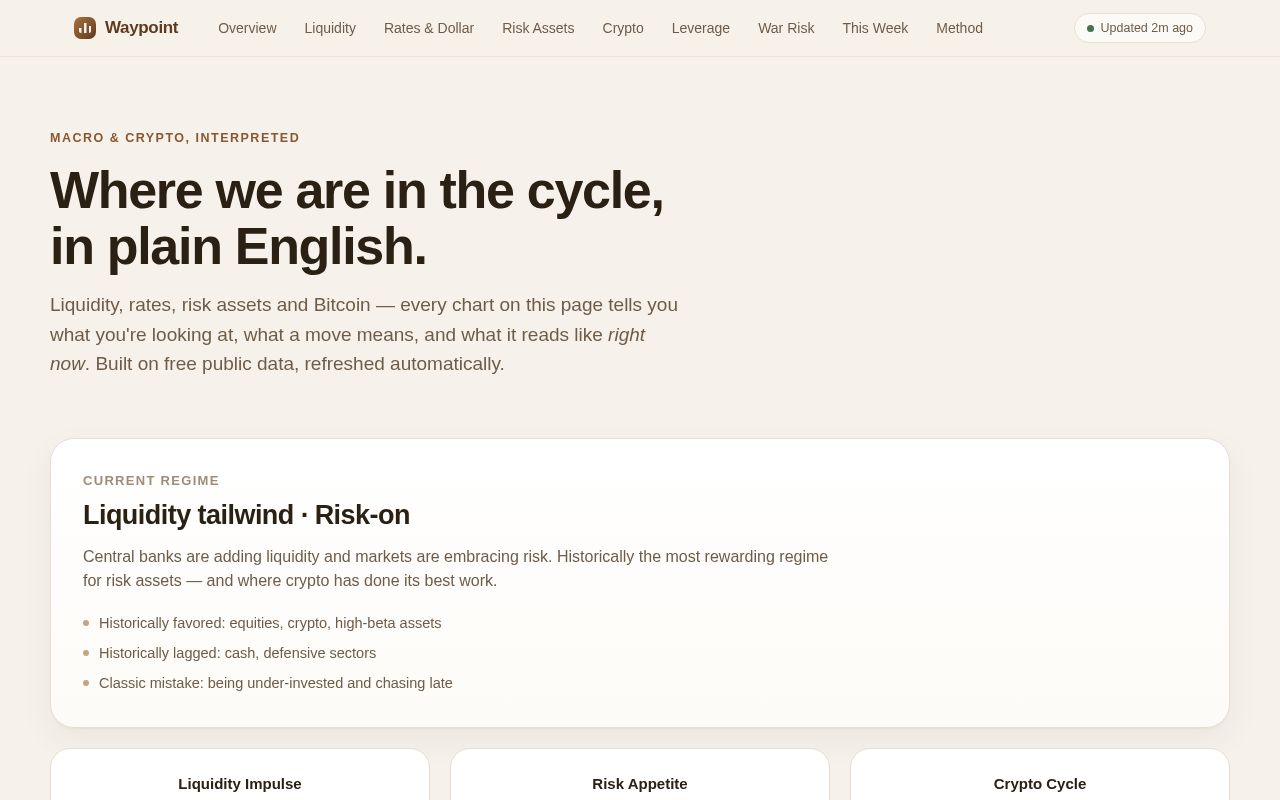Click the 'CURRENT REGIME' label
This screenshot has width=1280, height=800.
pyautogui.click(x=151, y=481)
